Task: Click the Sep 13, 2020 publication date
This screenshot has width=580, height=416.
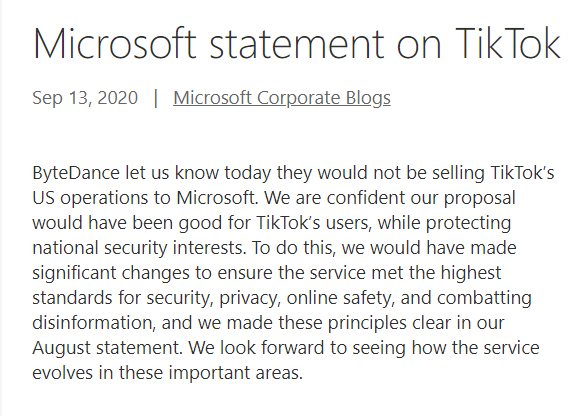Action: click(85, 98)
